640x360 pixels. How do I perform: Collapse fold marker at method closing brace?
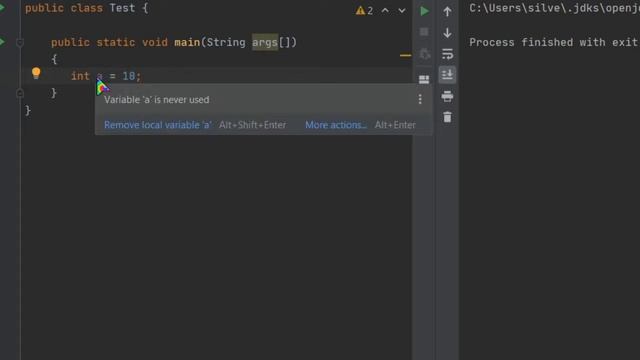click(x=20, y=93)
